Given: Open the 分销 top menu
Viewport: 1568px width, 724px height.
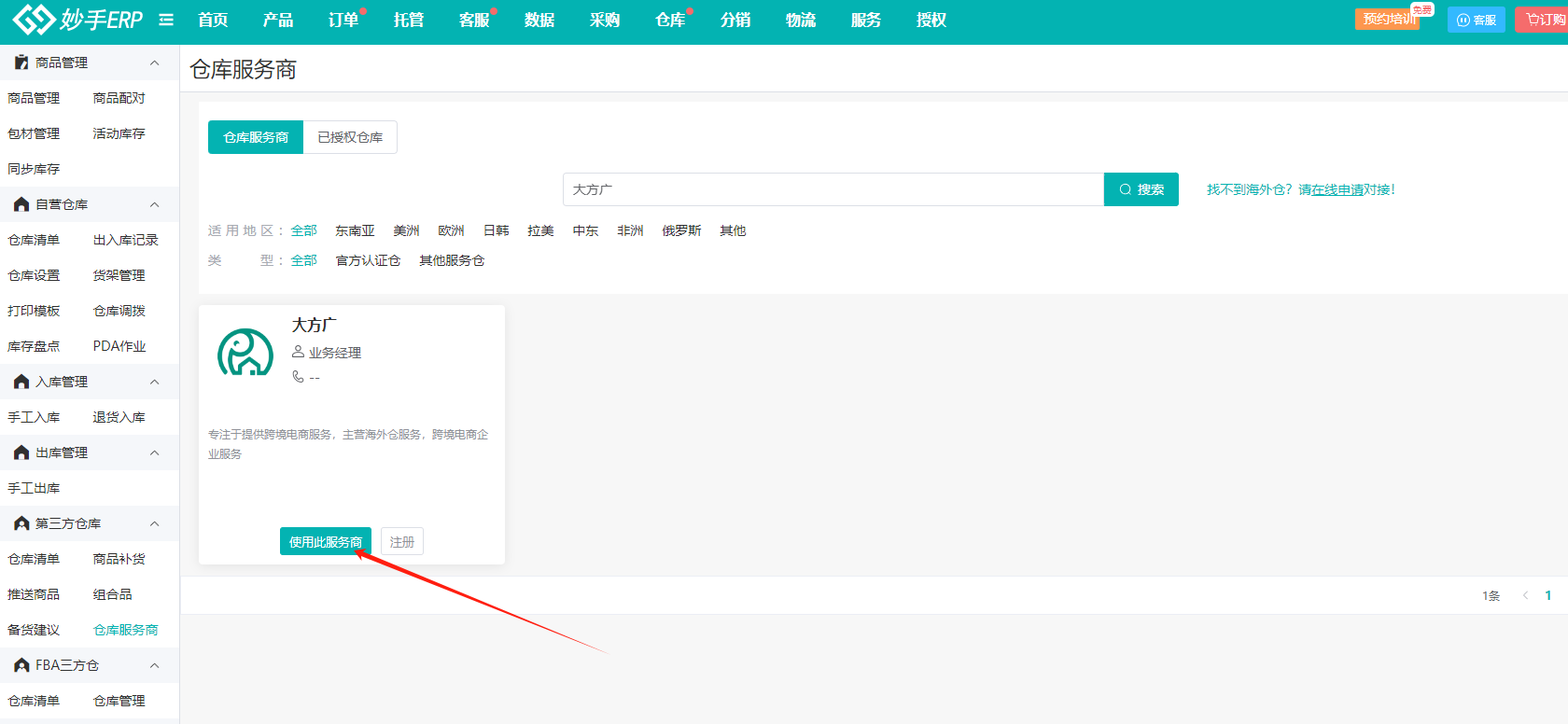Looking at the screenshot, I should (735, 20).
